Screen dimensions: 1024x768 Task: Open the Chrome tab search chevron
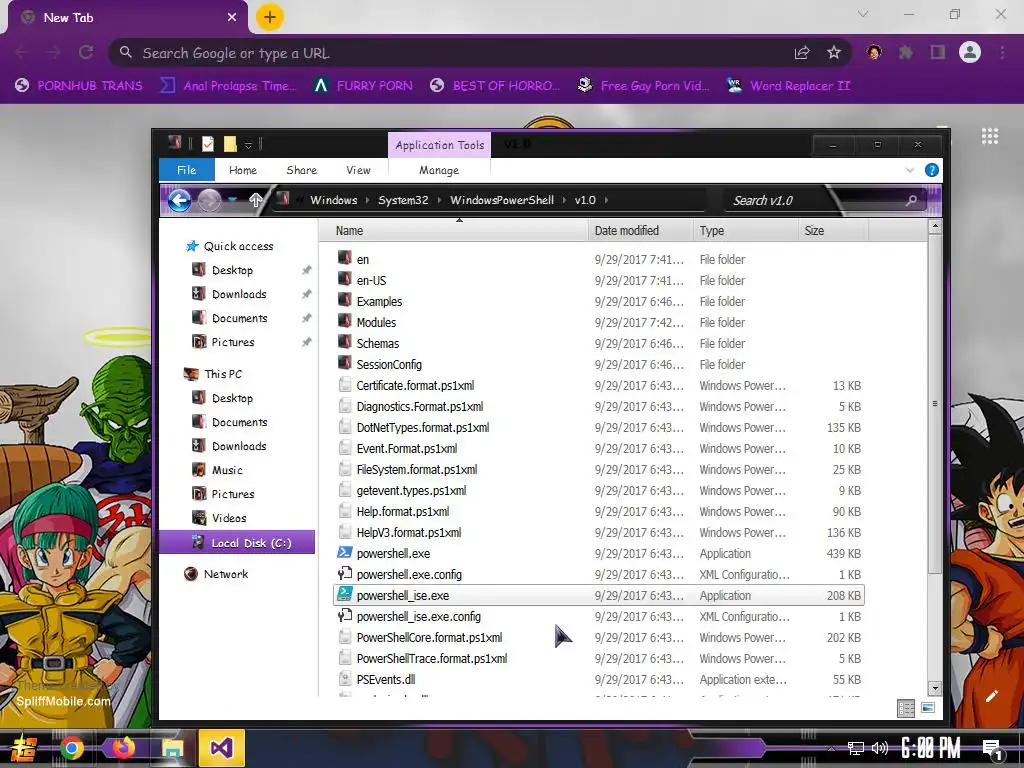863,14
